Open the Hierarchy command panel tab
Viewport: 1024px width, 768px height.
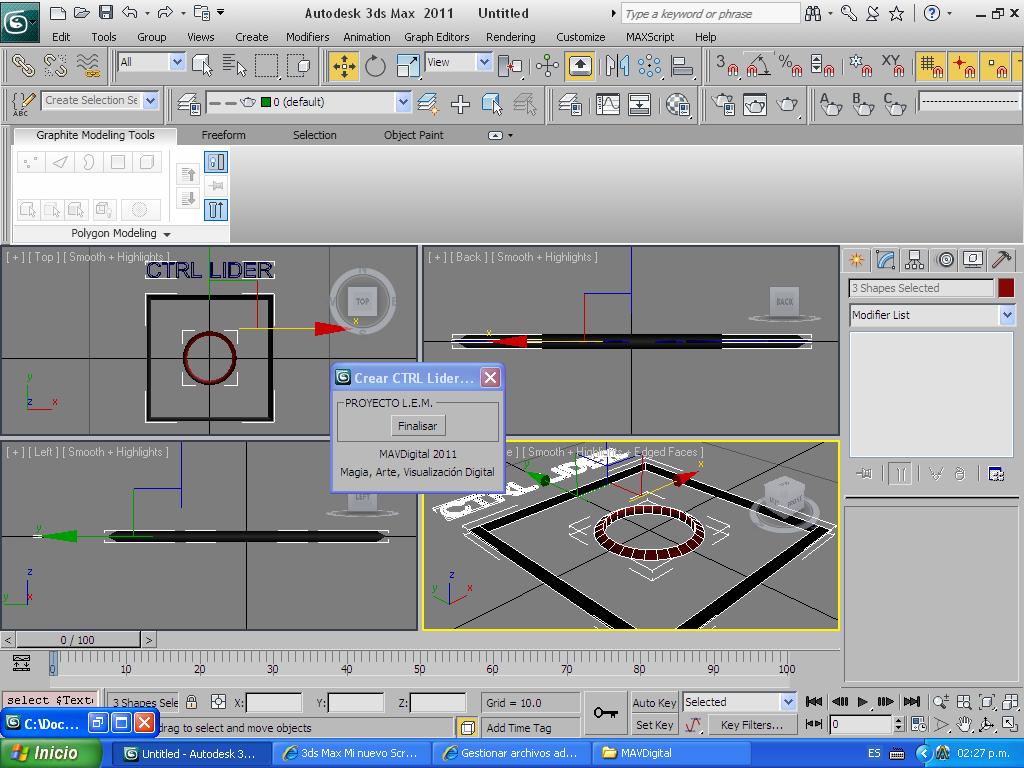[914, 260]
